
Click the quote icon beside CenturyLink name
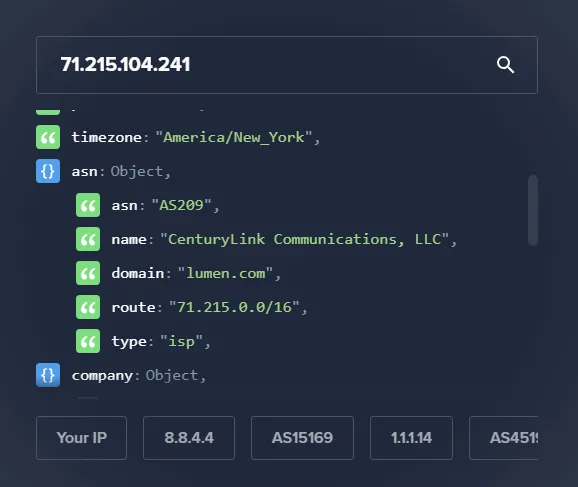click(x=88, y=239)
